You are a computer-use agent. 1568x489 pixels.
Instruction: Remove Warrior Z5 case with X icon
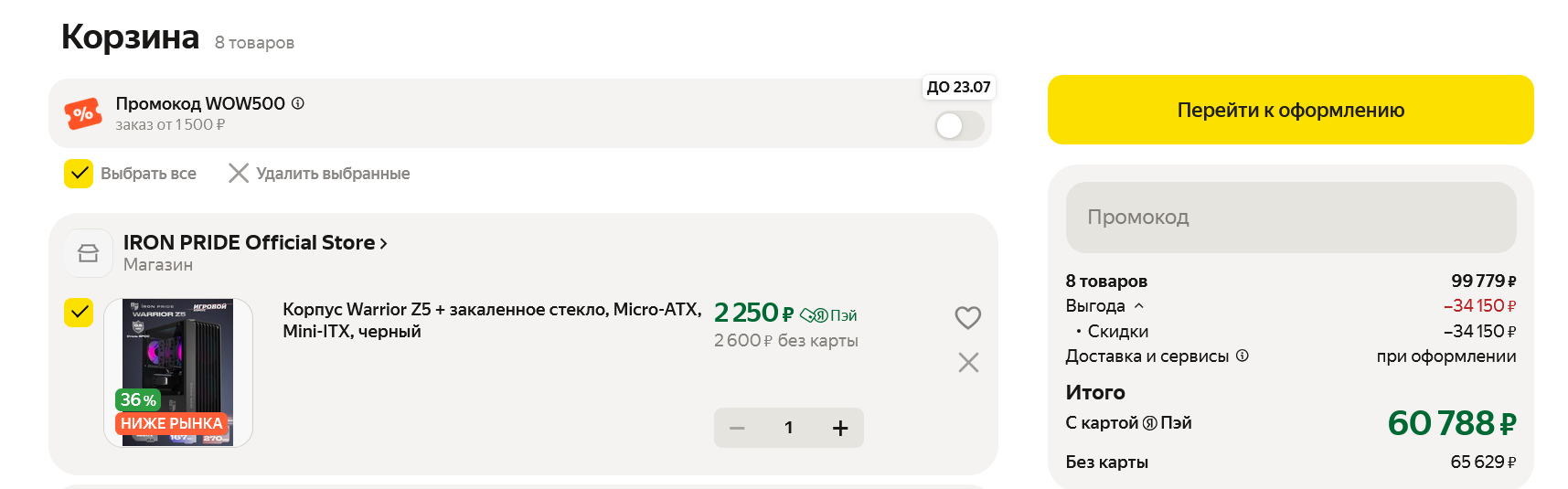(x=968, y=363)
